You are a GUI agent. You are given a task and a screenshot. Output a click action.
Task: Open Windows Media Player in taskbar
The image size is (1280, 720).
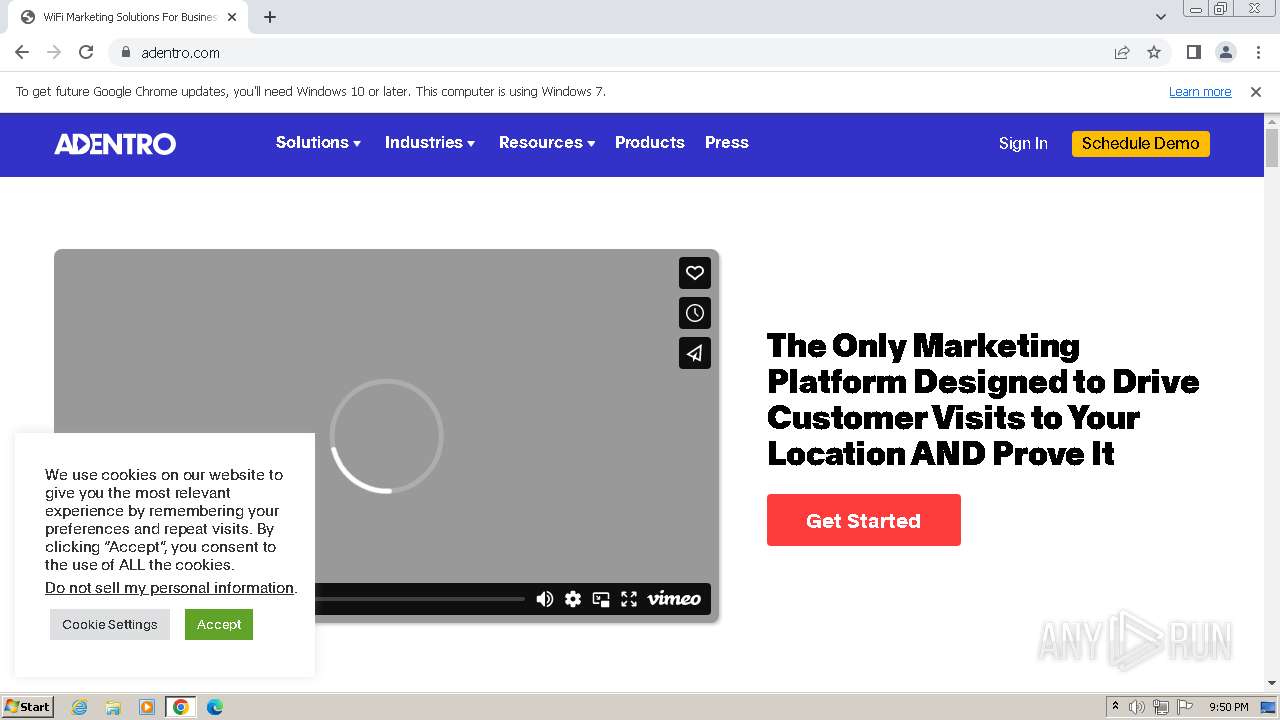click(x=146, y=707)
